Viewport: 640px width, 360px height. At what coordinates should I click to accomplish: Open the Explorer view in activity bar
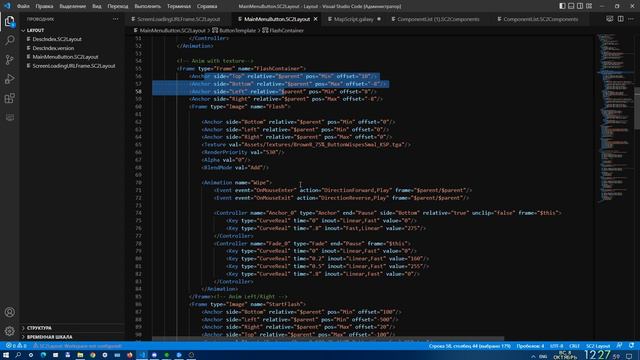[9, 21]
